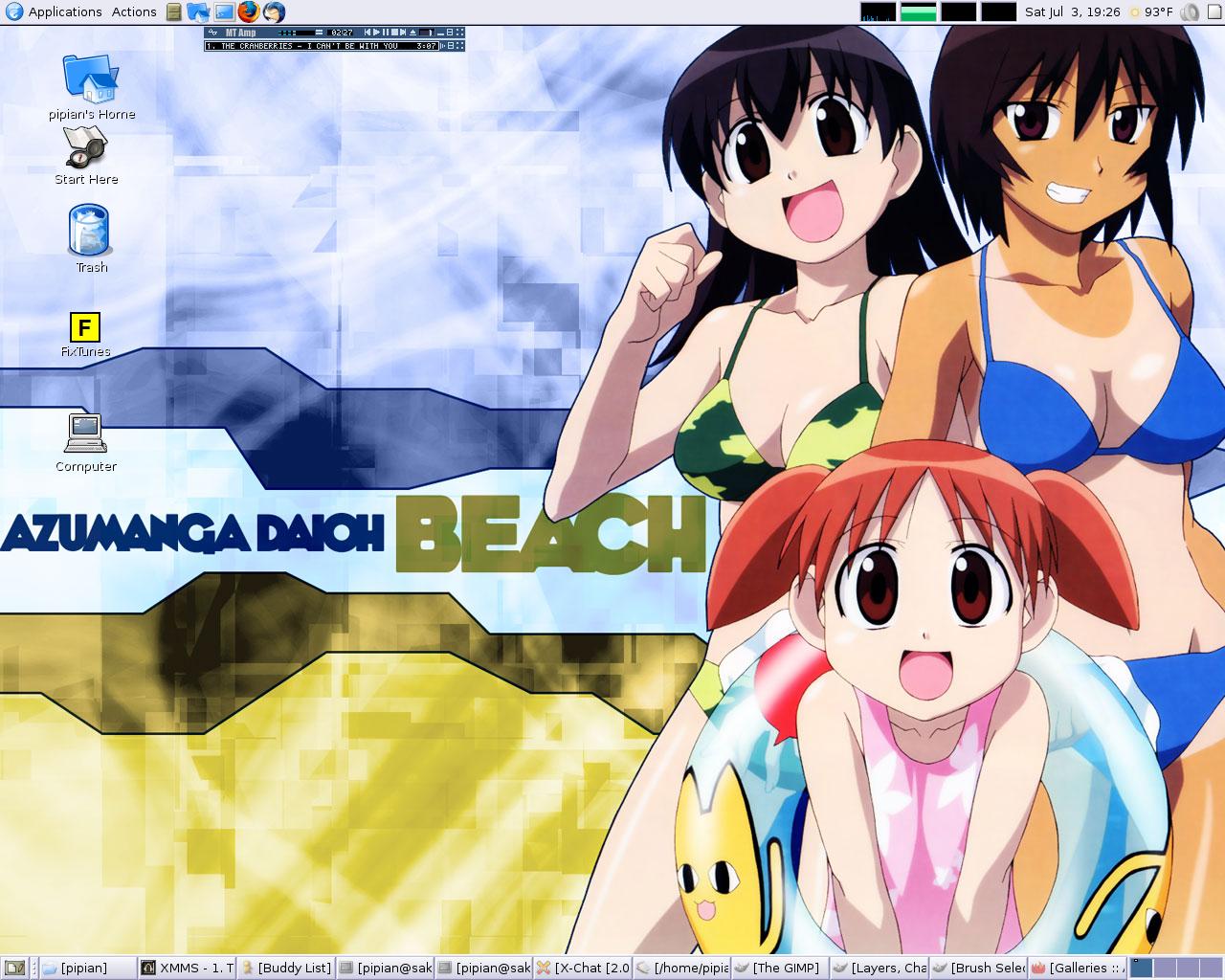The width and height of the screenshot is (1225, 980).
Task: Switch to [The GIMP] taskbar window
Action: tap(781, 968)
